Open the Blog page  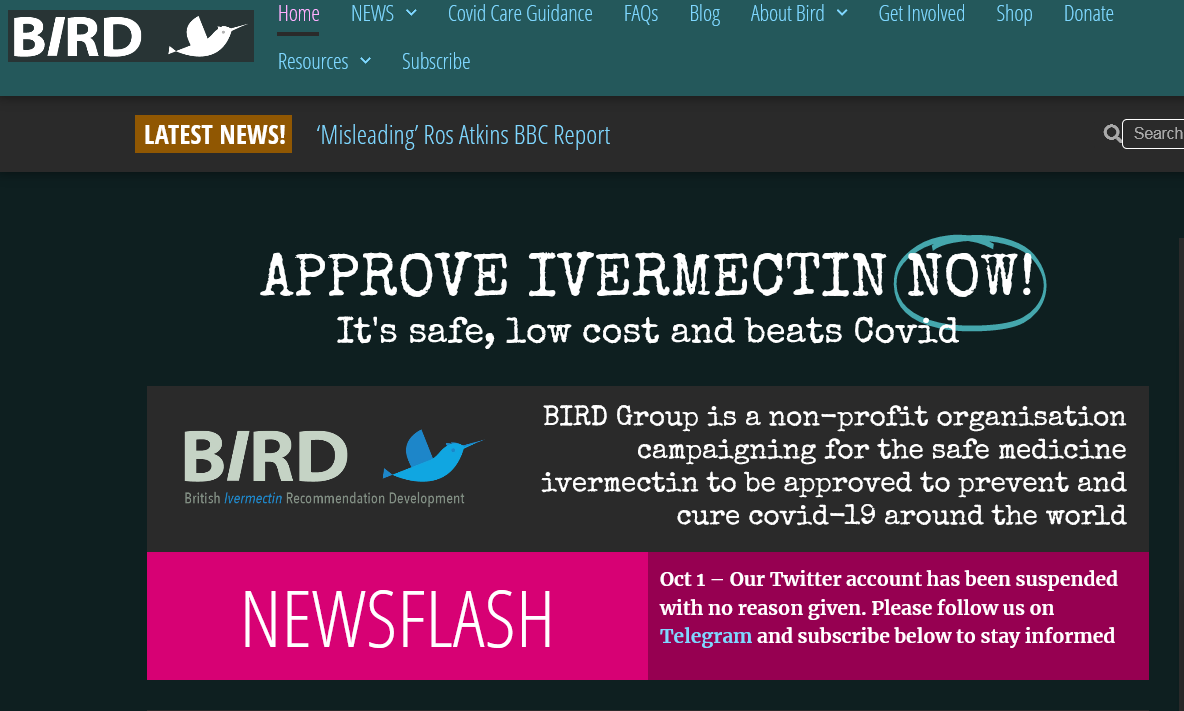705,14
